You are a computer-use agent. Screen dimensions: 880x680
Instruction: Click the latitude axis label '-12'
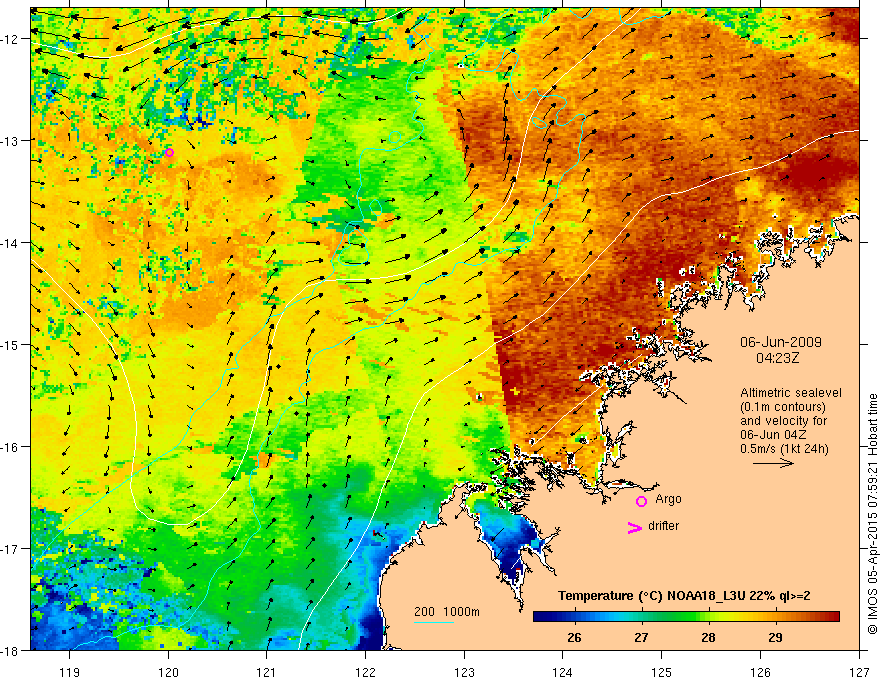(x=10, y=39)
